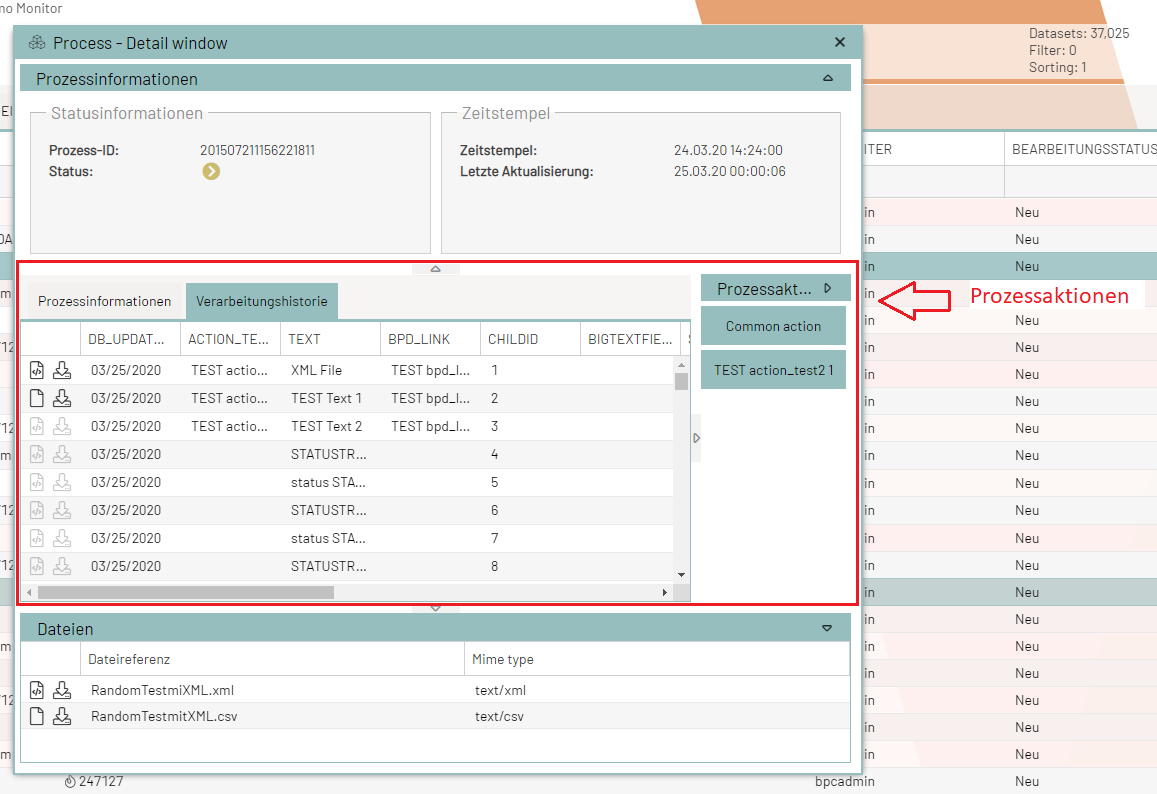Collapse the Prozessinformationen panel header
The image size is (1157, 794).
(x=827, y=78)
